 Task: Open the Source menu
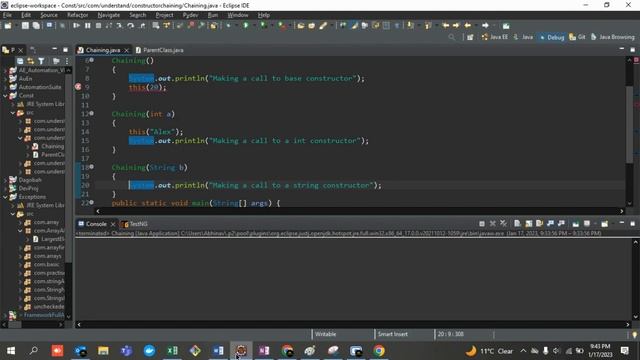pos(49,15)
